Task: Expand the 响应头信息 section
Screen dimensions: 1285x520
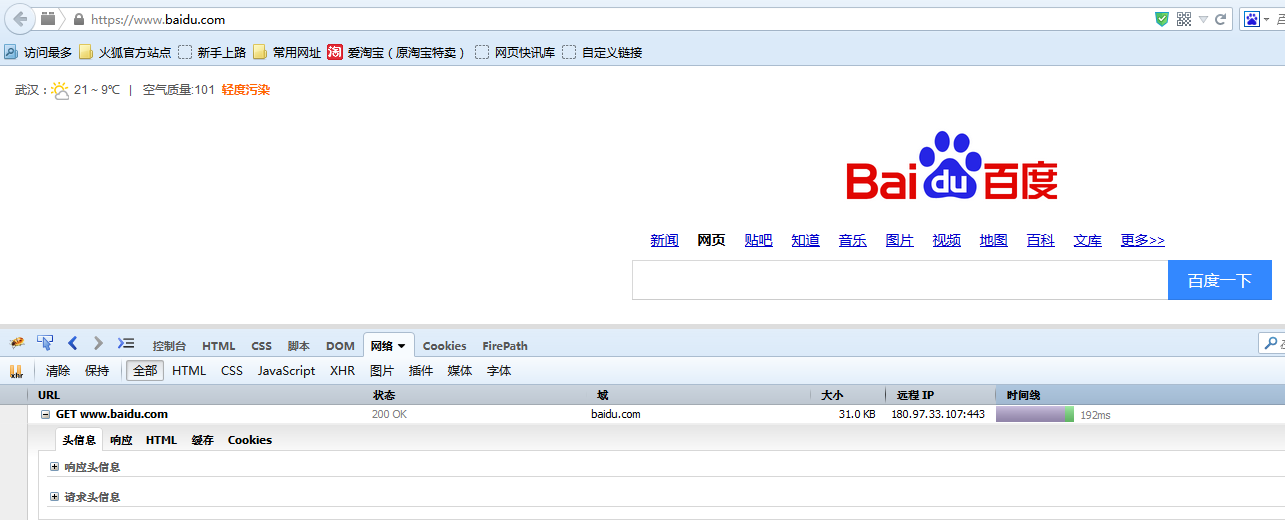Action: [x=53, y=467]
